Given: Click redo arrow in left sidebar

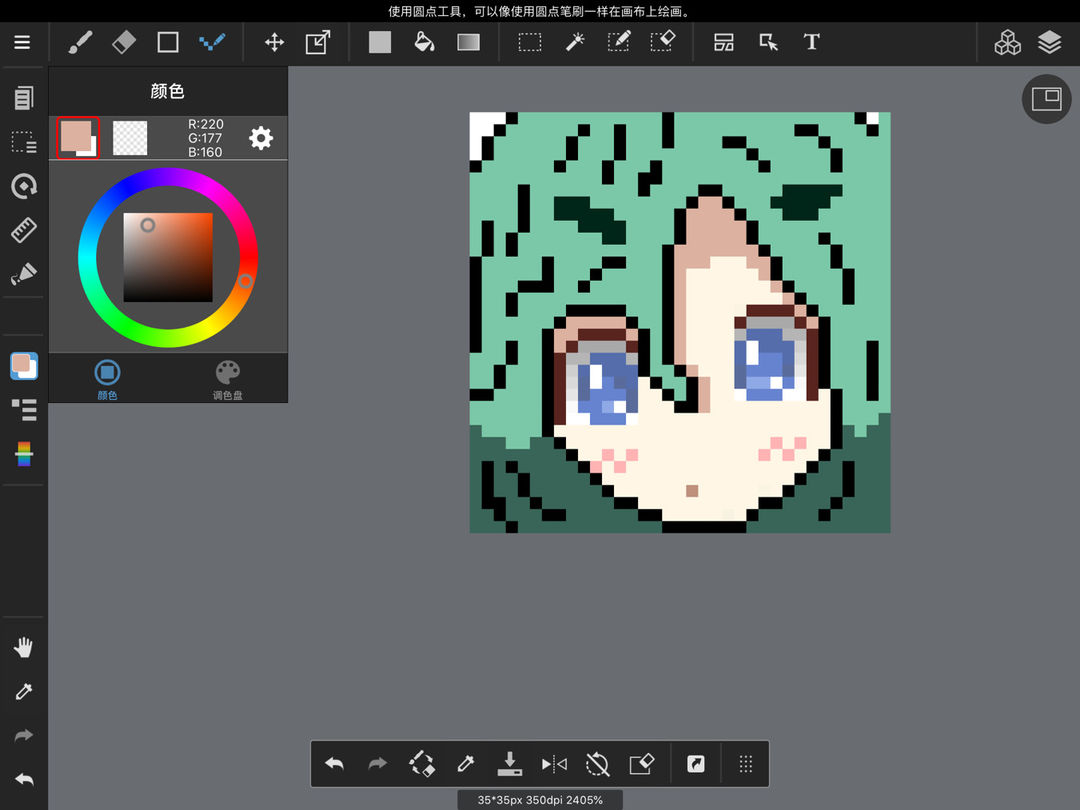Looking at the screenshot, I should [x=23, y=736].
